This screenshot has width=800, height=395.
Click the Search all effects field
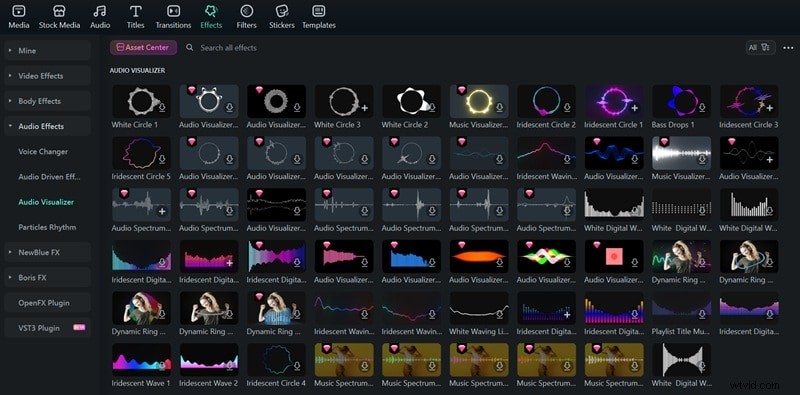pyautogui.click(x=229, y=47)
